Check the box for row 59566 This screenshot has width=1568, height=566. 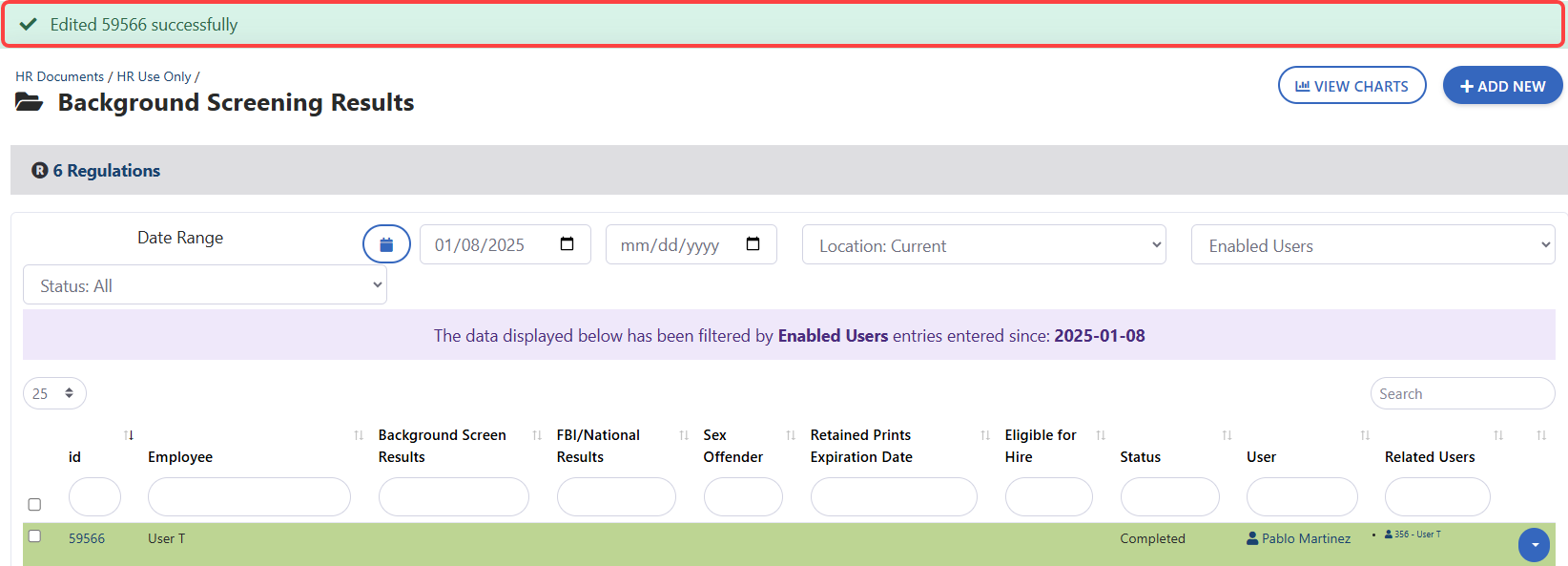pos(34,536)
